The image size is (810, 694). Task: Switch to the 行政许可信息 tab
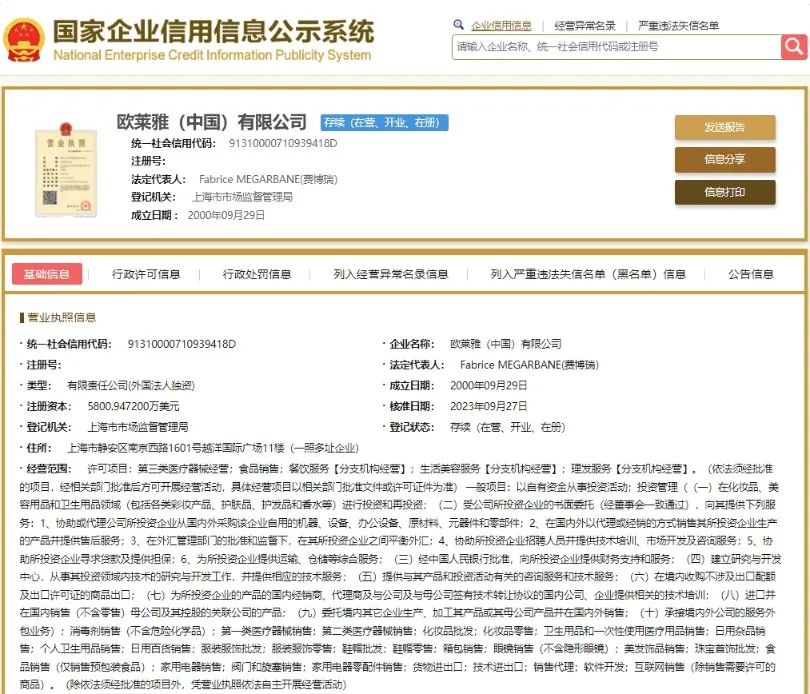146,274
